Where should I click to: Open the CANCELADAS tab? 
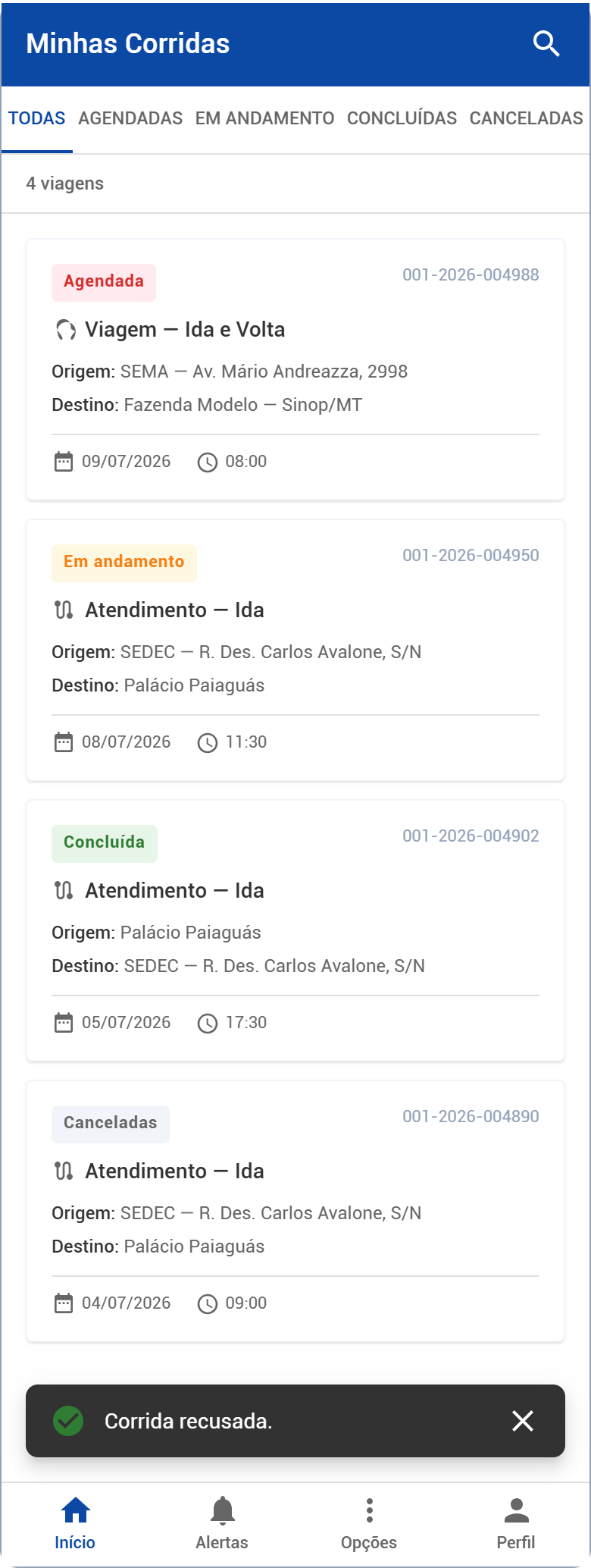click(x=526, y=118)
